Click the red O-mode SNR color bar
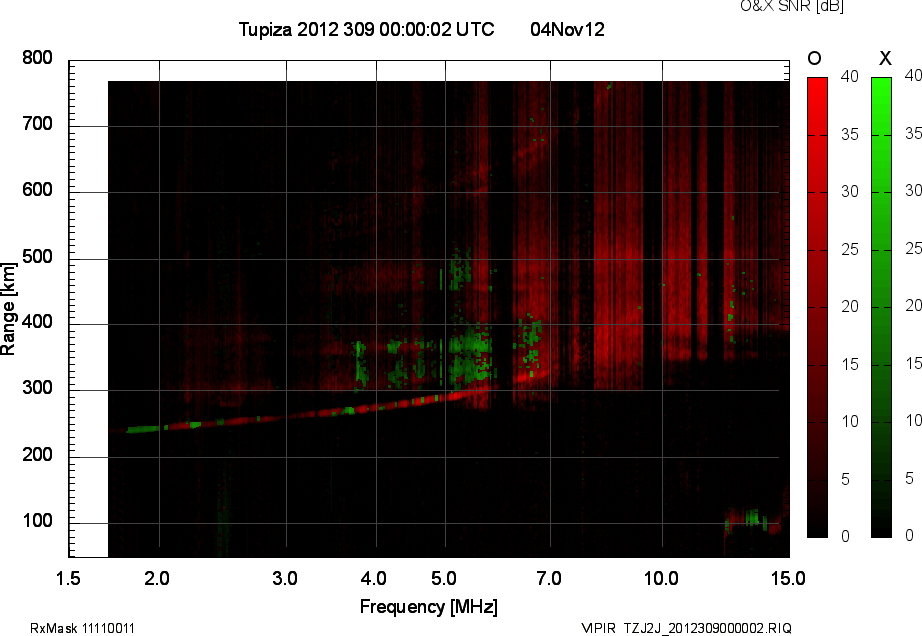Screen dimensions: 922x636 click(x=817, y=307)
